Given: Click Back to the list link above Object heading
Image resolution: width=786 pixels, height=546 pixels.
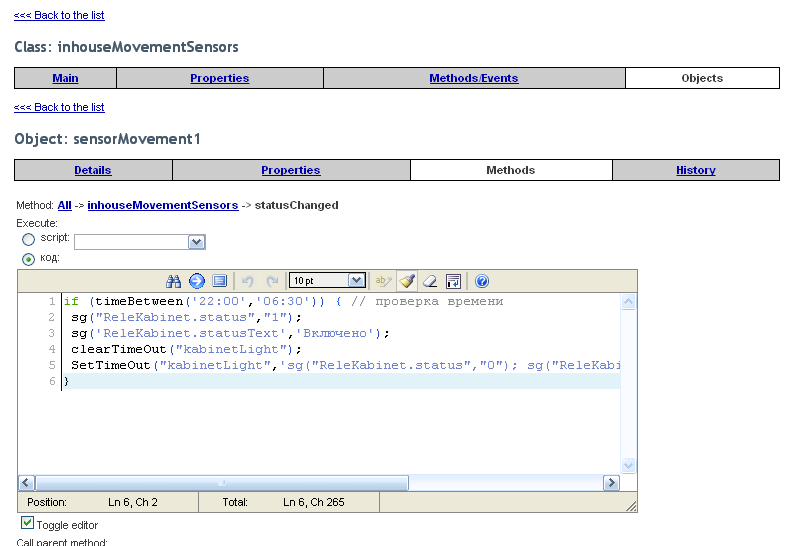Looking at the screenshot, I should tap(59, 107).
